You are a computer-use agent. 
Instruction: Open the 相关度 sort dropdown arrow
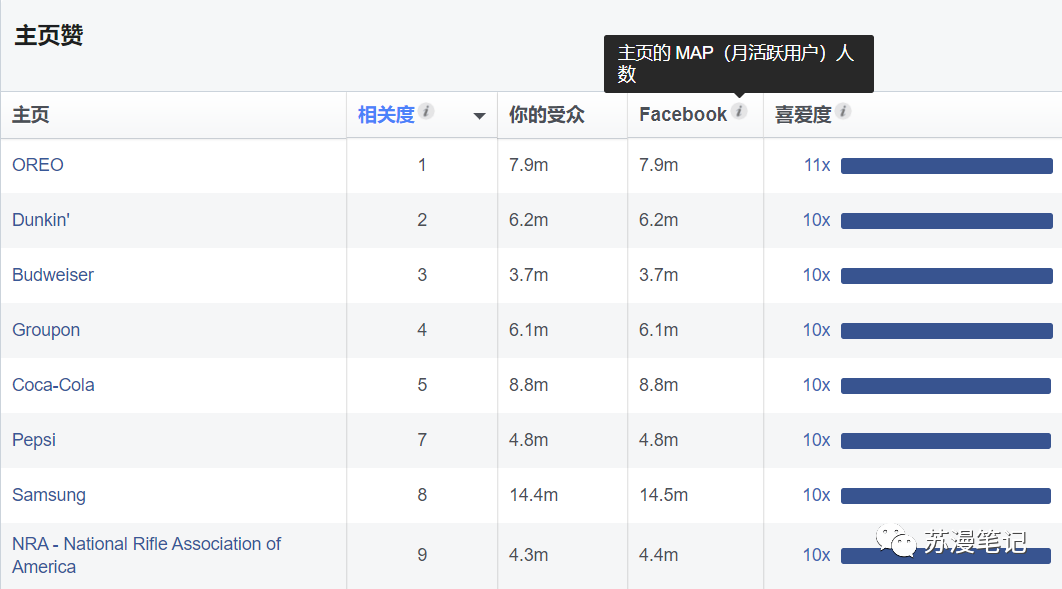pyautogui.click(x=479, y=116)
